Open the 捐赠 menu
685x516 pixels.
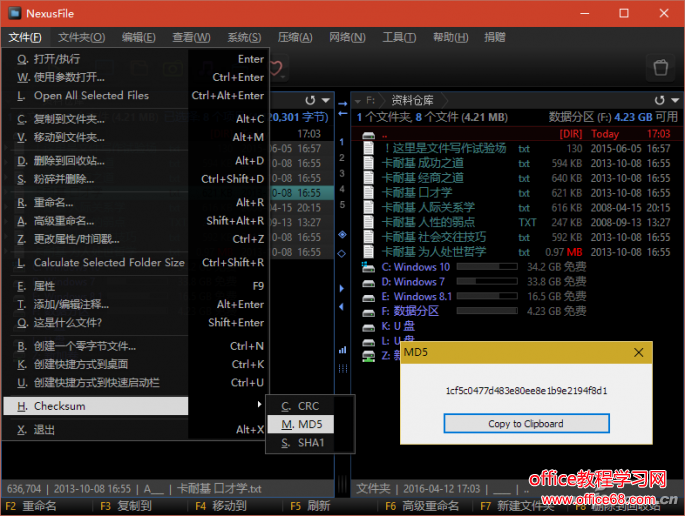495,38
